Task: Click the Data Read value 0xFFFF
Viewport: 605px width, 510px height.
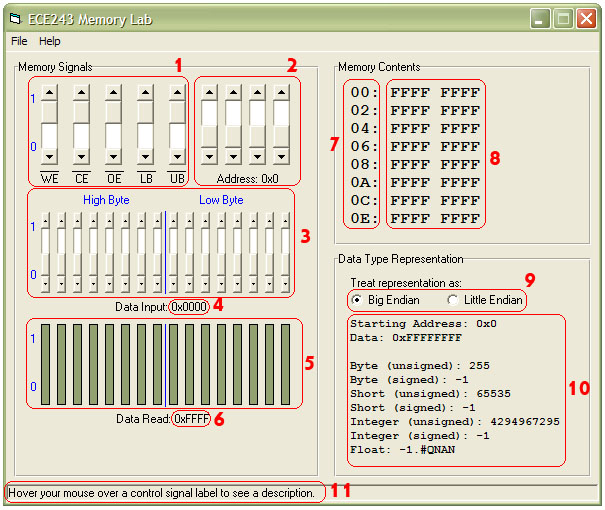Action: [x=191, y=419]
